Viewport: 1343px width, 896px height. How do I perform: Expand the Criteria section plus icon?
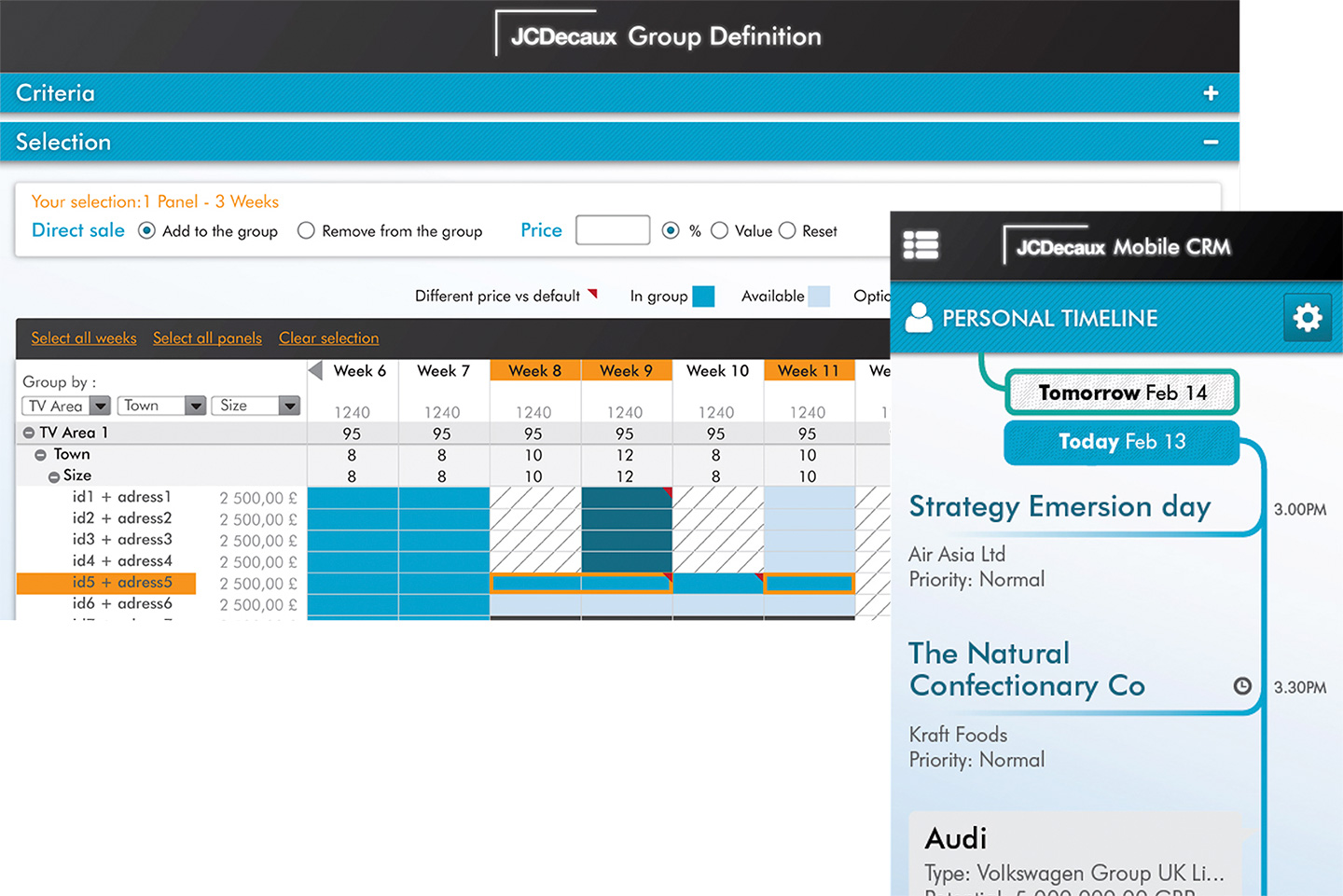tap(1211, 93)
